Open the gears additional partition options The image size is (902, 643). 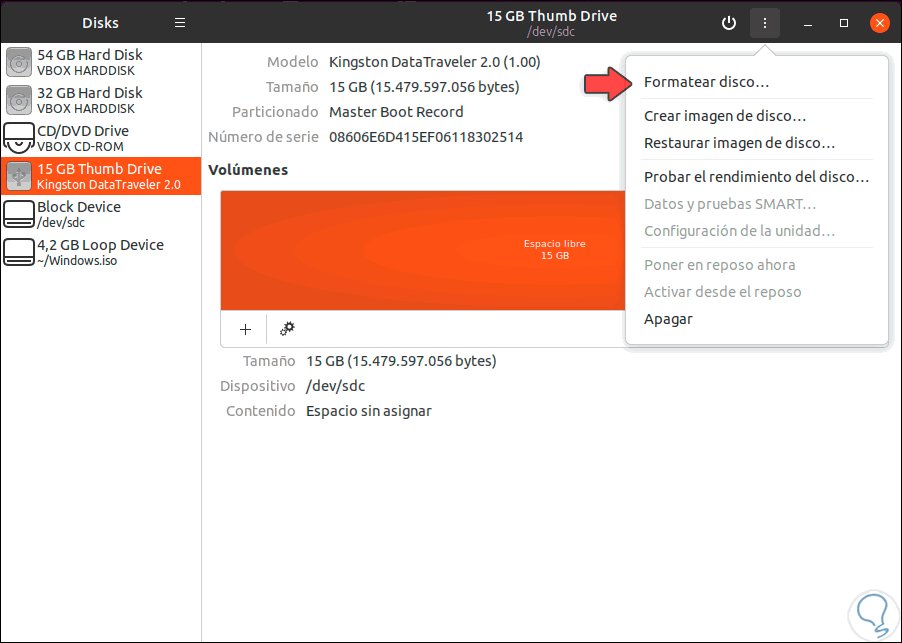tap(287, 329)
